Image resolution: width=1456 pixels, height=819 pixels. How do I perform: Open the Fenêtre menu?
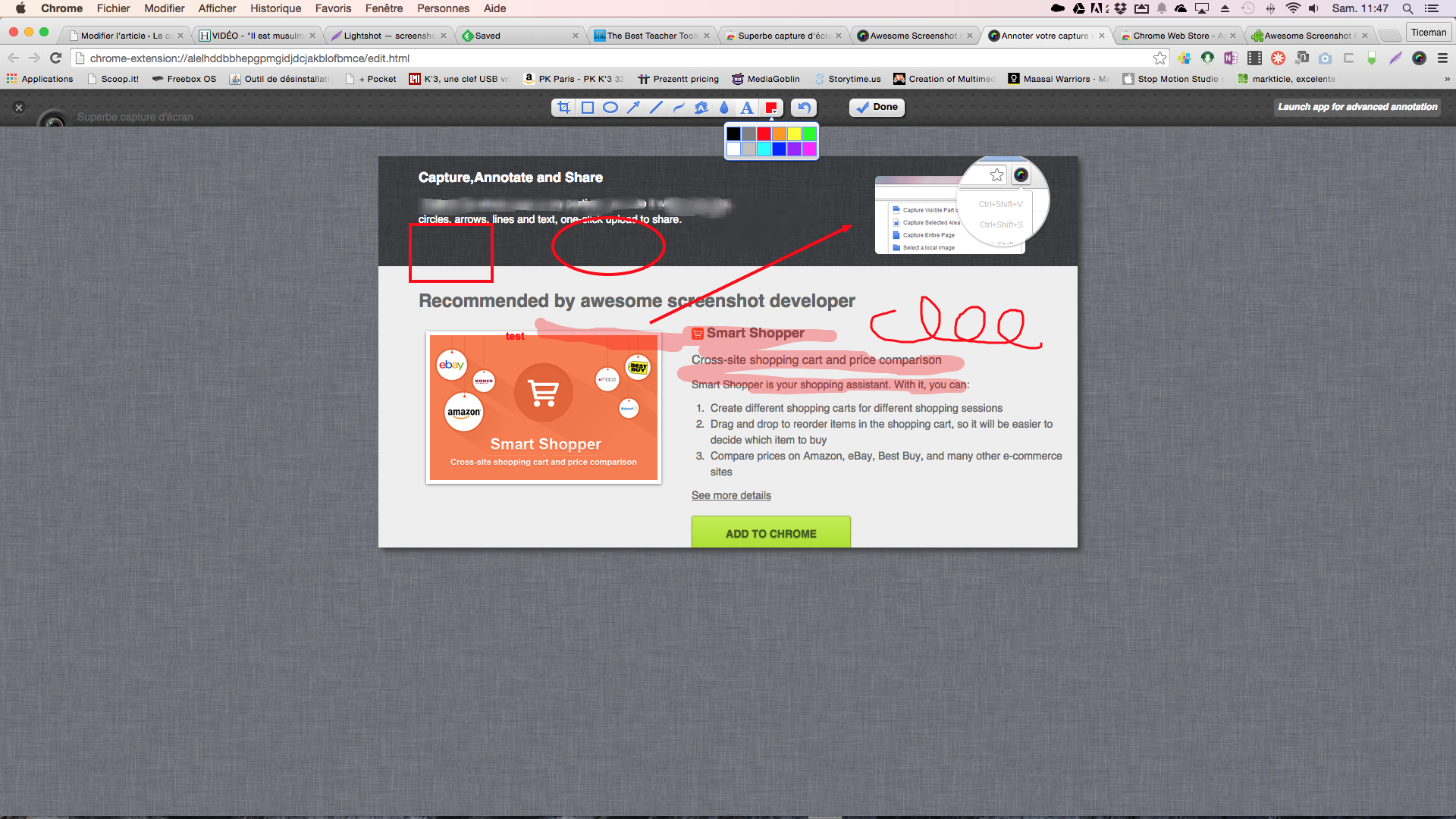384,8
